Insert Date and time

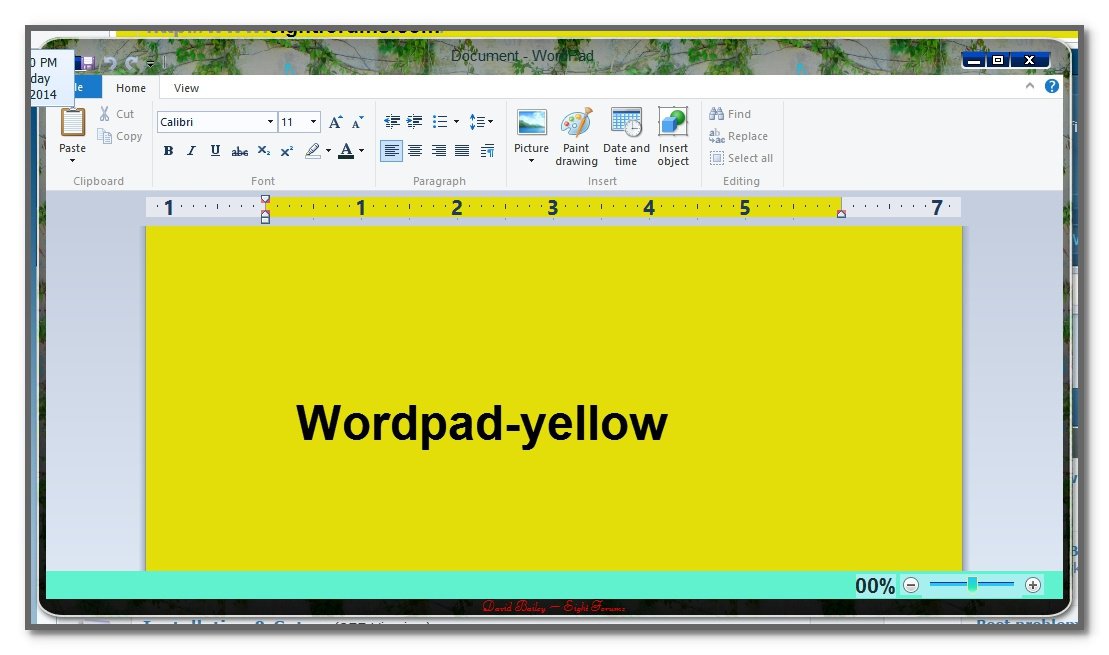point(626,123)
